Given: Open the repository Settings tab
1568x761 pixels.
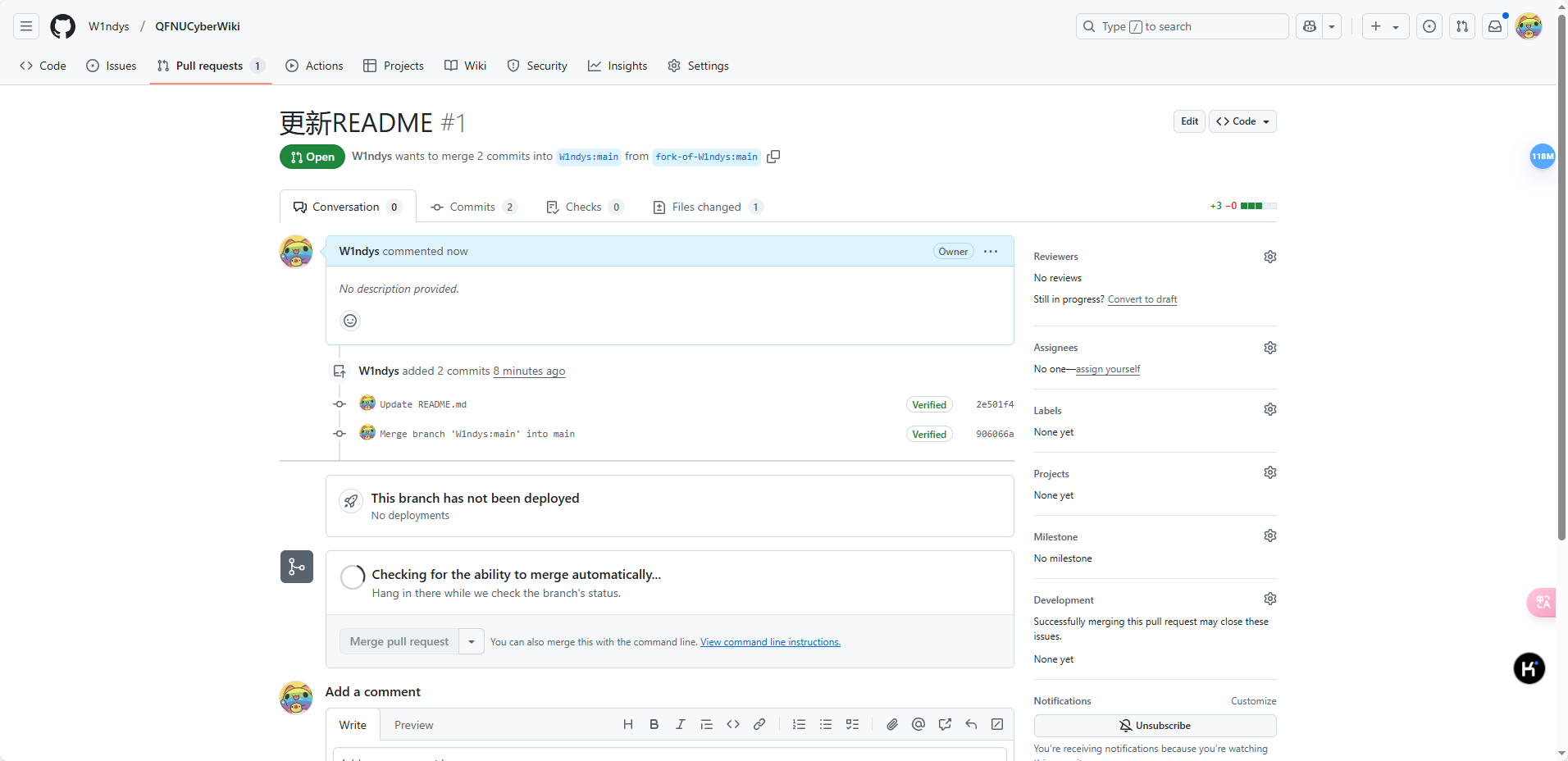Looking at the screenshot, I should point(699,66).
